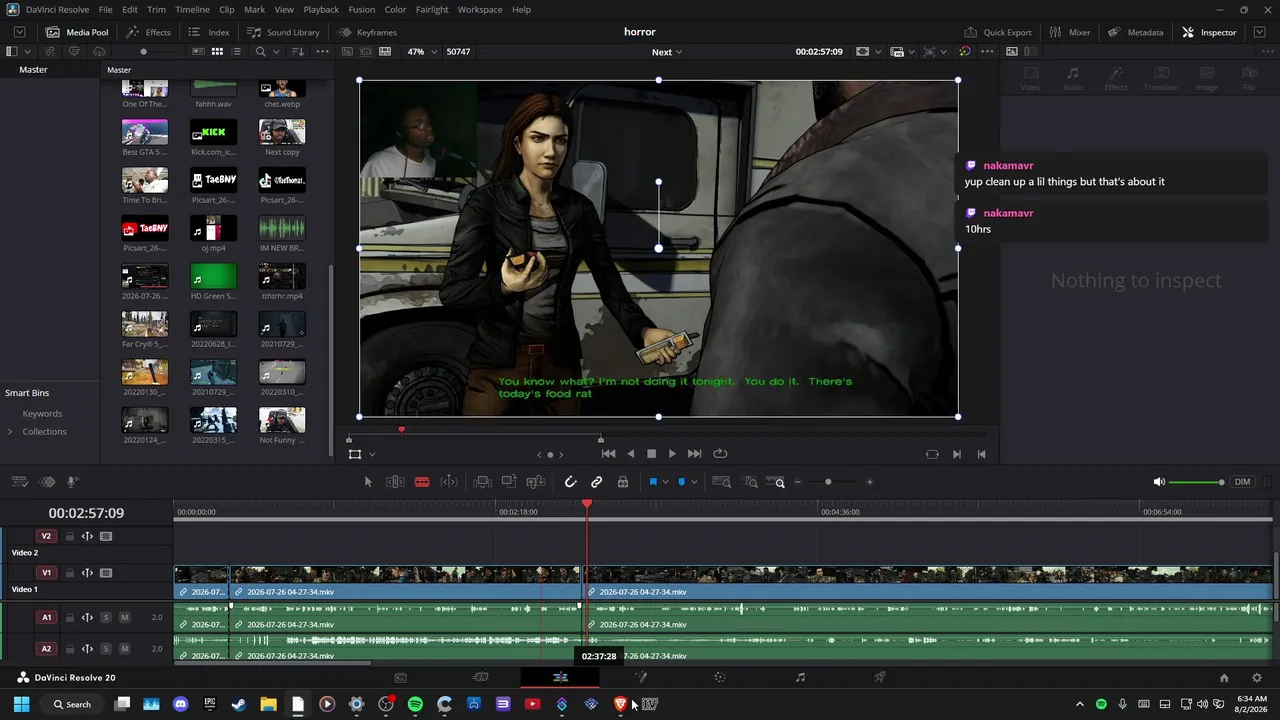Select the Master bin

[33, 70]
